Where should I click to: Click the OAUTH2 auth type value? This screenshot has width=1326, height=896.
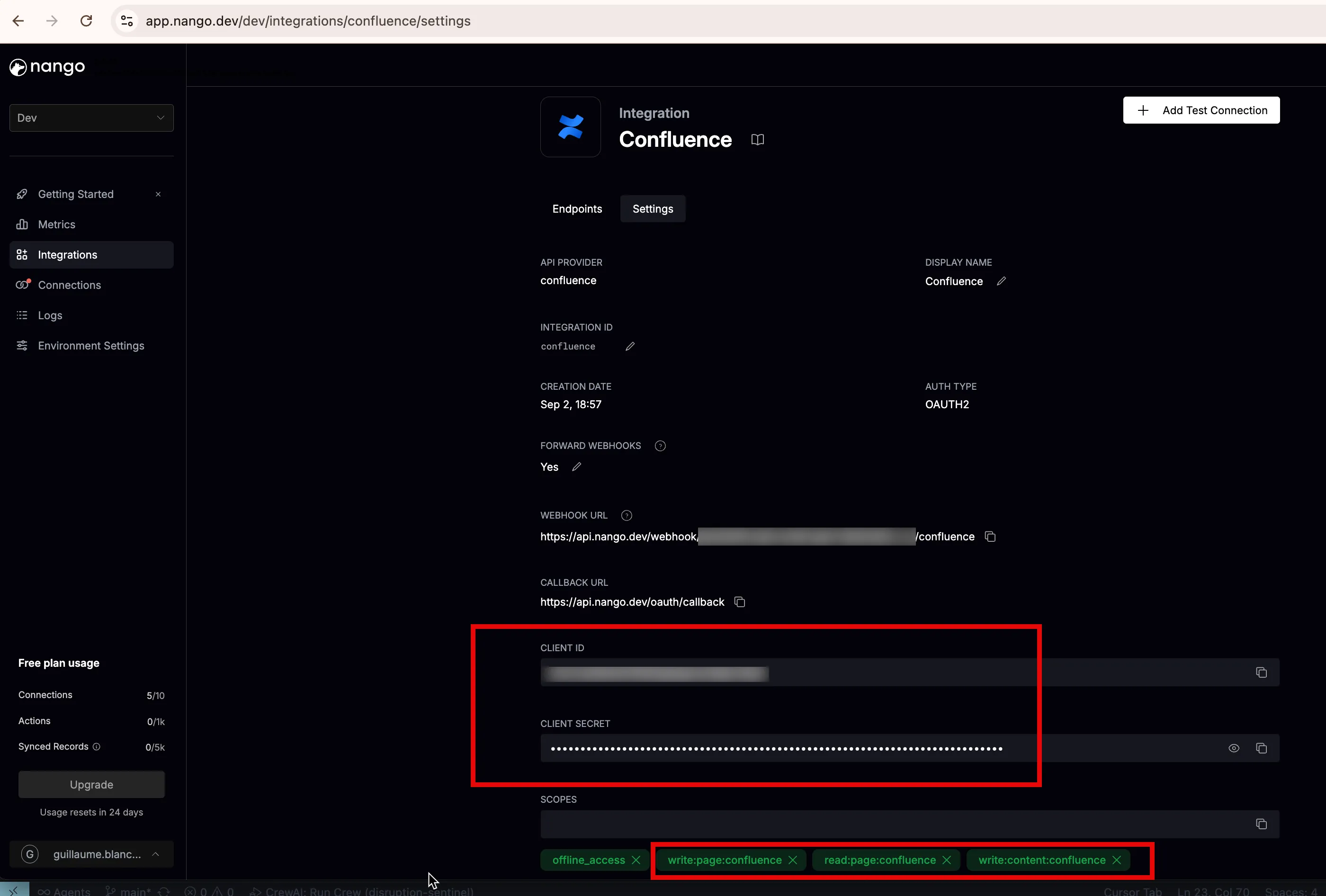(947, 404)
